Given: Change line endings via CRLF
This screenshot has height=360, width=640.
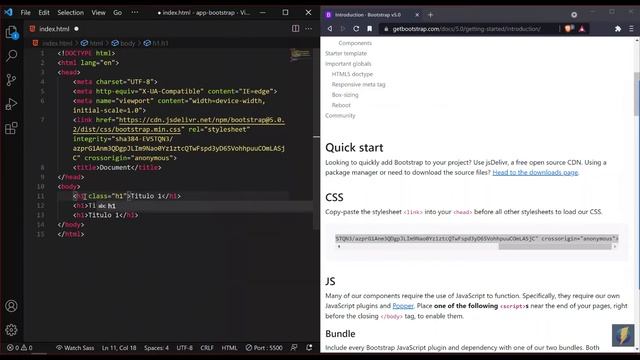Looking at the screenshot, I should click(207, 348).
